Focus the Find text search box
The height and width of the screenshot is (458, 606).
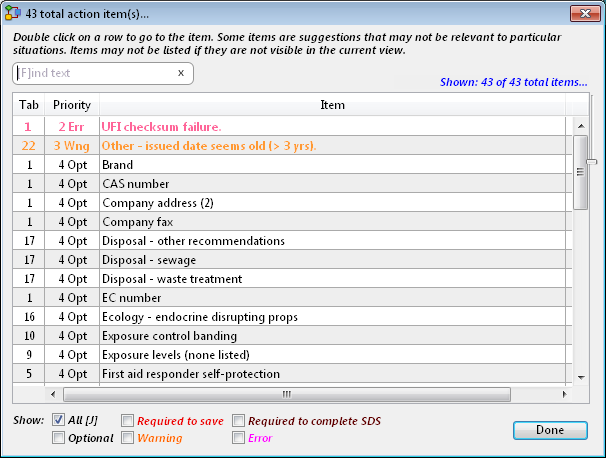pyautogui.click(x=103, y=73)
